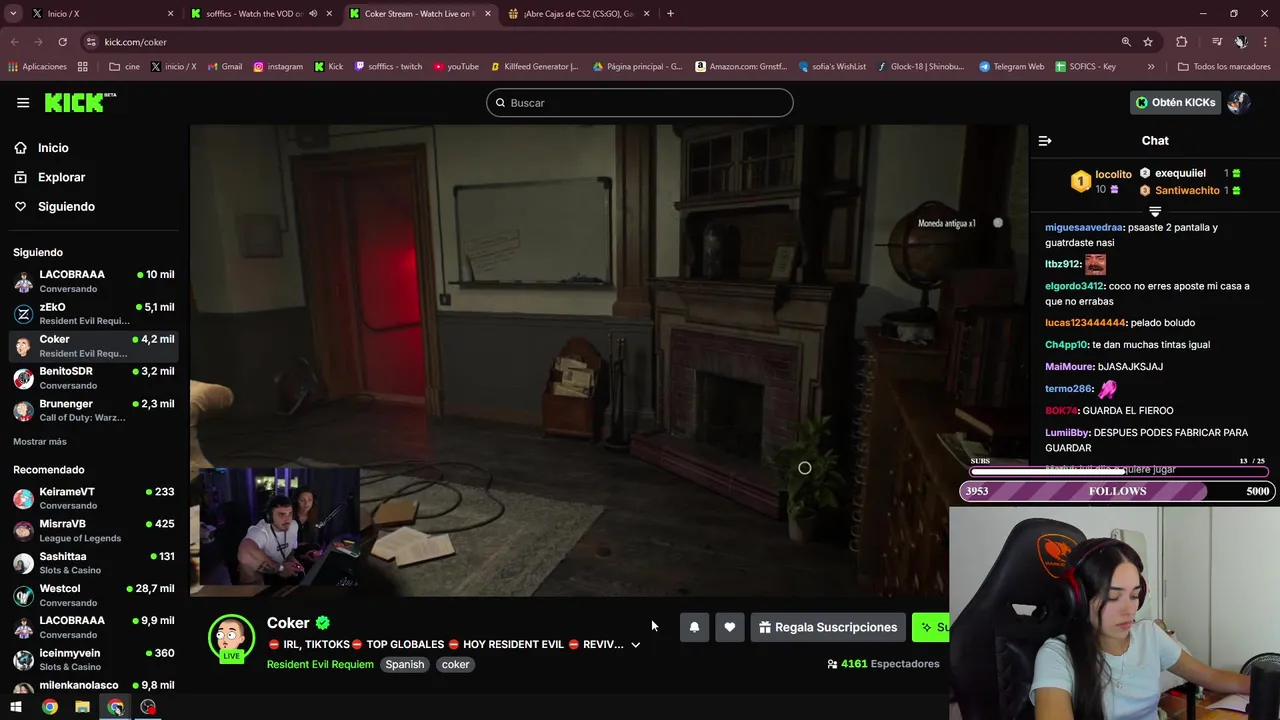
Task: Open Aplicaciones in the bookmarks bar
Action: (37, 67)
